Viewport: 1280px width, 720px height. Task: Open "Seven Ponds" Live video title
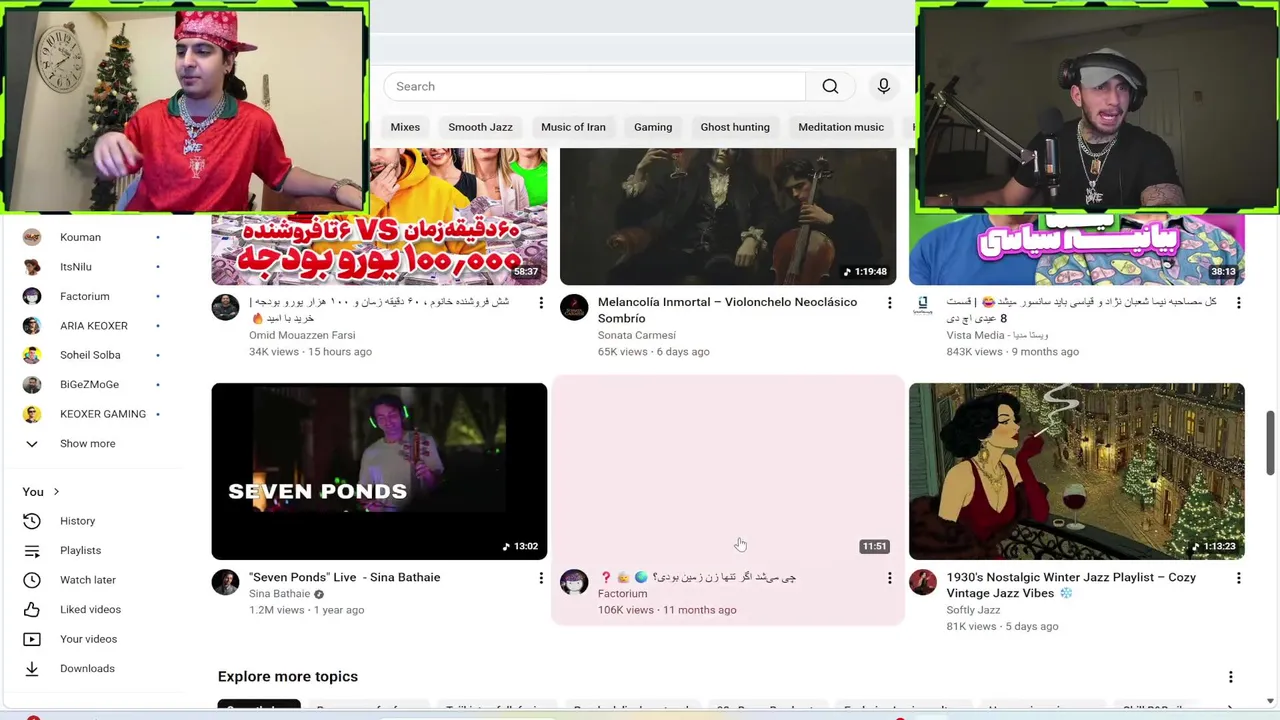[x=344, y=578]
